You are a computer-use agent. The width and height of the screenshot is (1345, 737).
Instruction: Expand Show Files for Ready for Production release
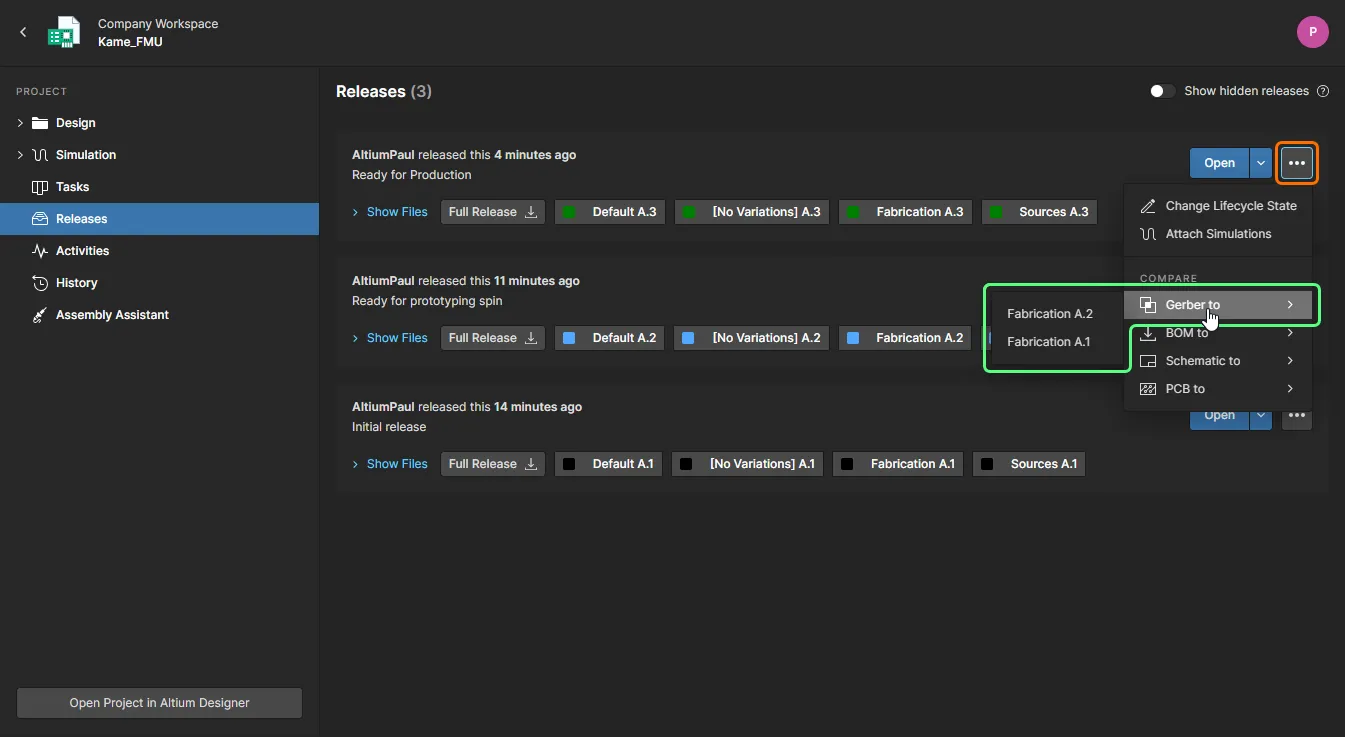coord(390,212)
